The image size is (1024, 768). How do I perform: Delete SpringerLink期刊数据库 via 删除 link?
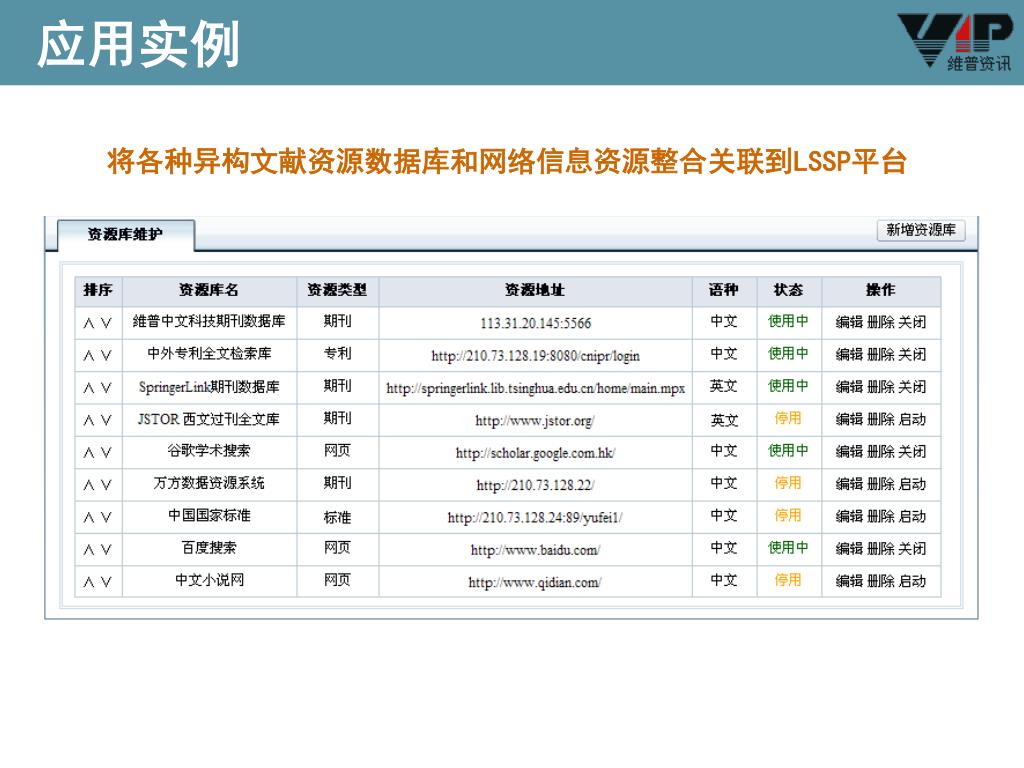click(x=881, y=387)
